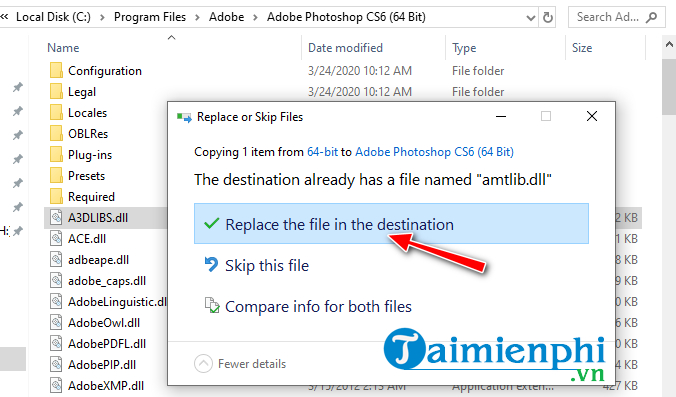
Task: Click the ACE.dll file icon
Action: 56,238
